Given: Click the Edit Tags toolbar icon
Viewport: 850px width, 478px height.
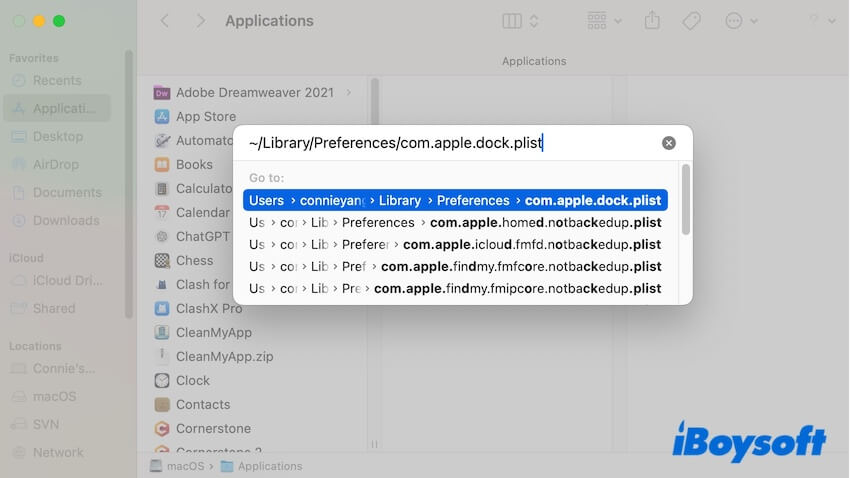Looking at the screenshot, I should [x=691, y=21].
